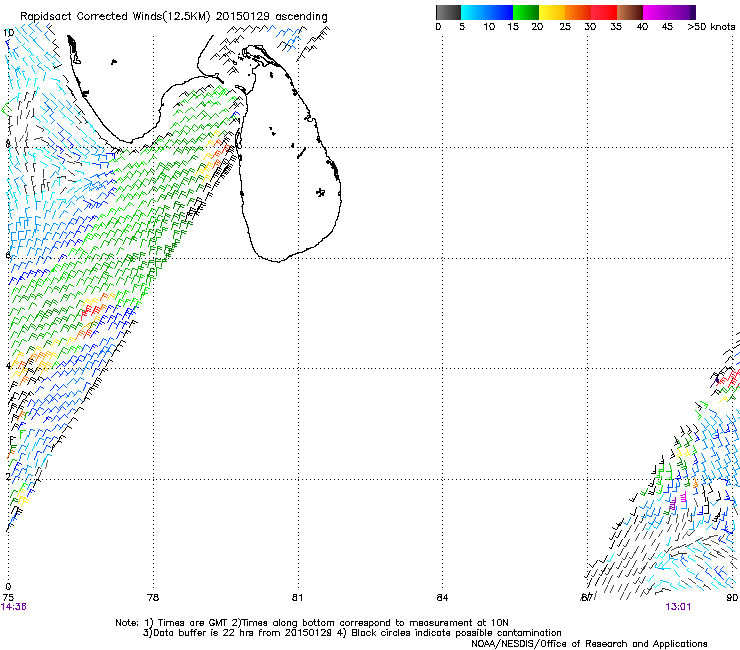Click the chart title "Rapidsact Corrected Winds(12.5KM)"
740x650 pixels.
click(115, 17)
